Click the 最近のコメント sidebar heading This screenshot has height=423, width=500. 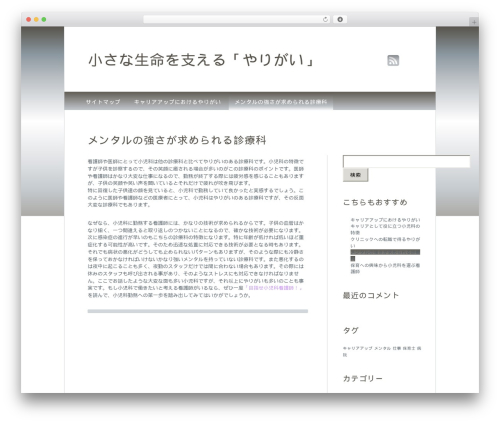coord(371,295)
